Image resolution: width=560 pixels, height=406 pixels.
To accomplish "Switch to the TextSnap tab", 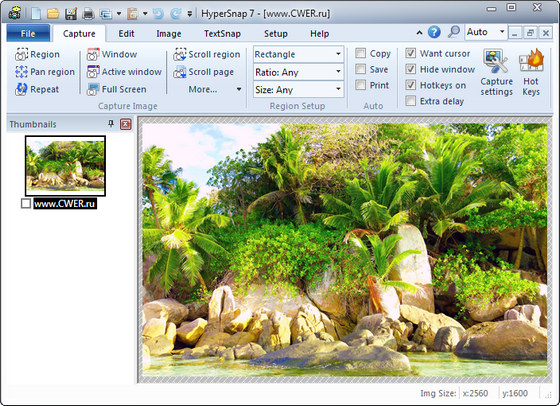I will click(x=222, y=34).
